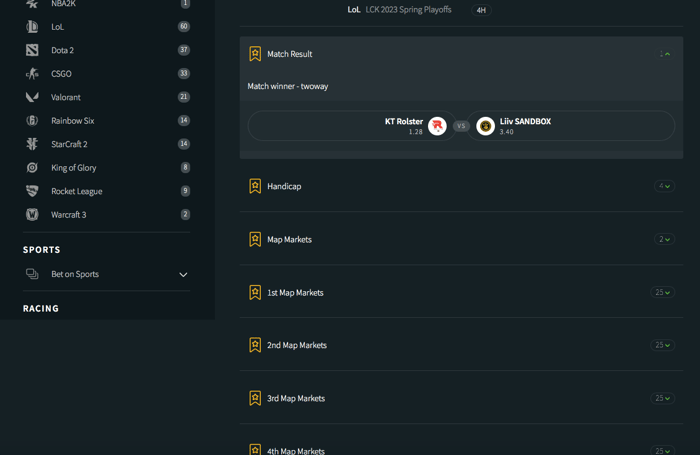Image resolution: width=700 pixels, height=455 pixels.
Task: Bookmark the 1st Map Markets group
Action: point(255,292)
